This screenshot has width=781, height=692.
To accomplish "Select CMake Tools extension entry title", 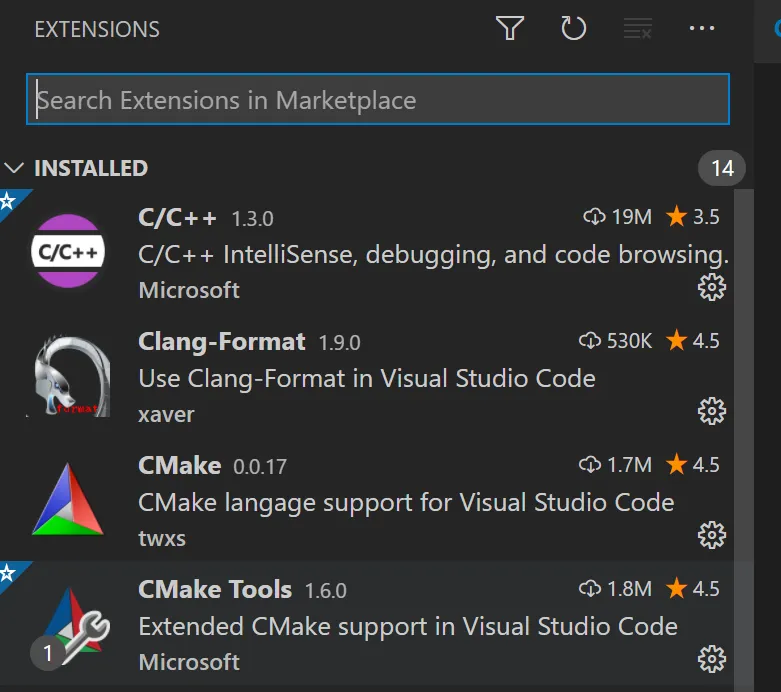I will (x=215, y=589).
